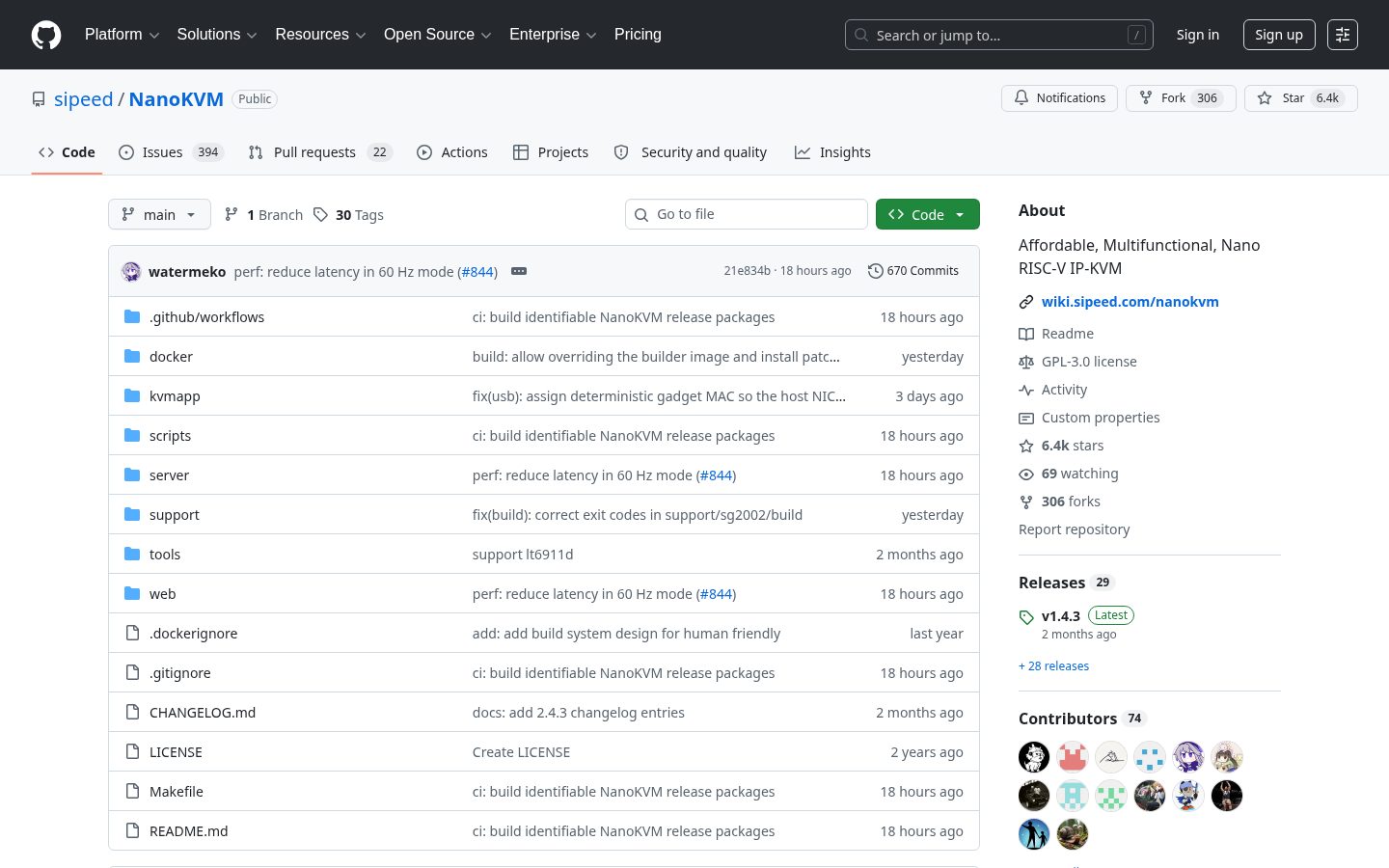Click the GitHub logo home icon

click(x=46, y=35)
